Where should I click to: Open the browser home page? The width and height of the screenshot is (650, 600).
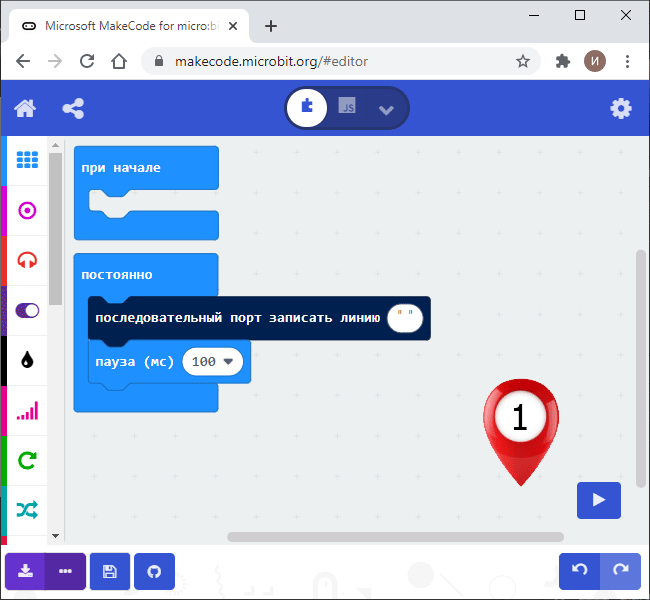tap(119, 61)
